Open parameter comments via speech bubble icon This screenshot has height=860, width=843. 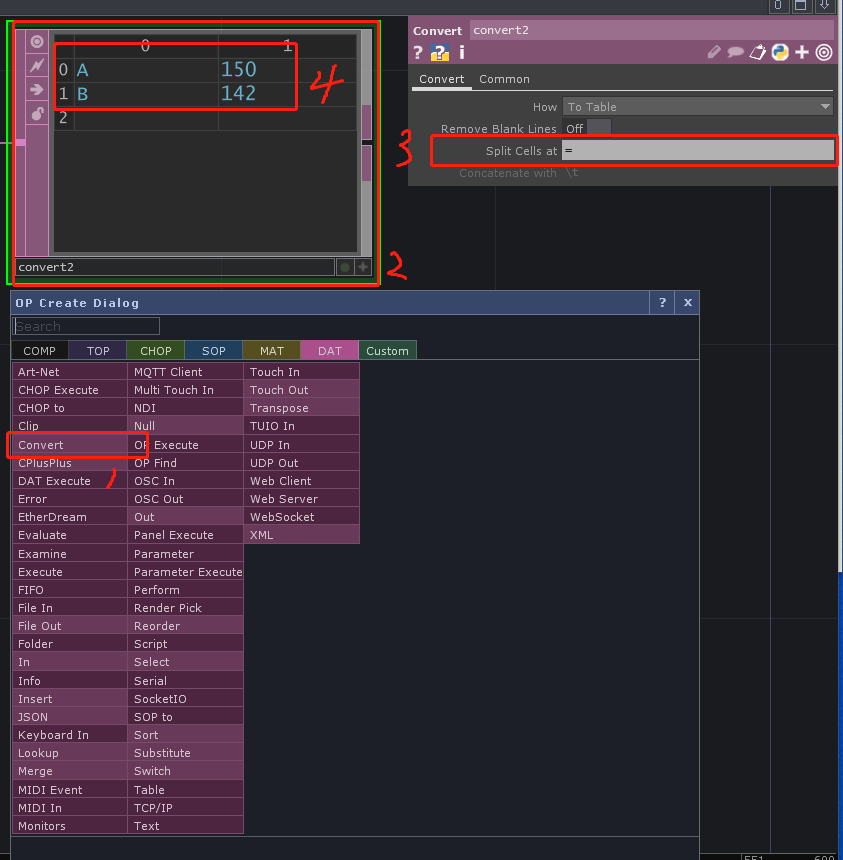click(734, 52)
